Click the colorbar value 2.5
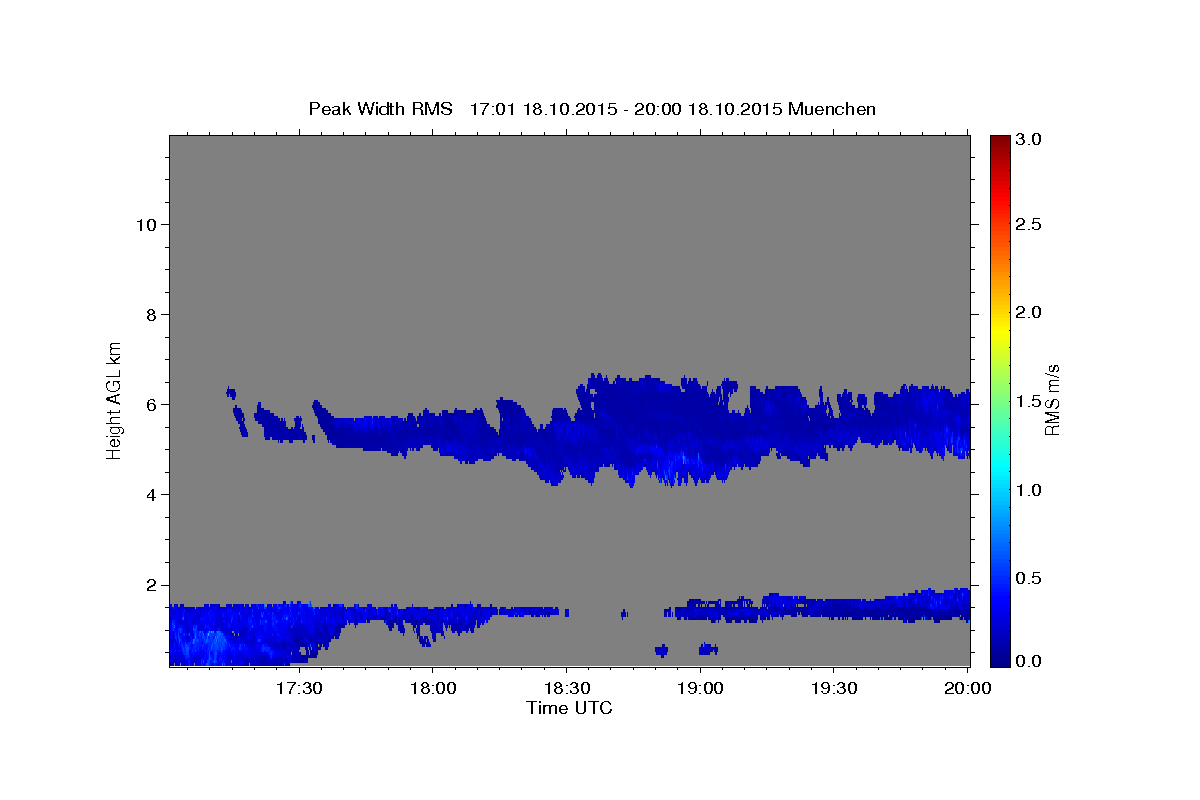Image resolution: width=1200 pixels, height=800 pixels. click(x=1029, y=224)
